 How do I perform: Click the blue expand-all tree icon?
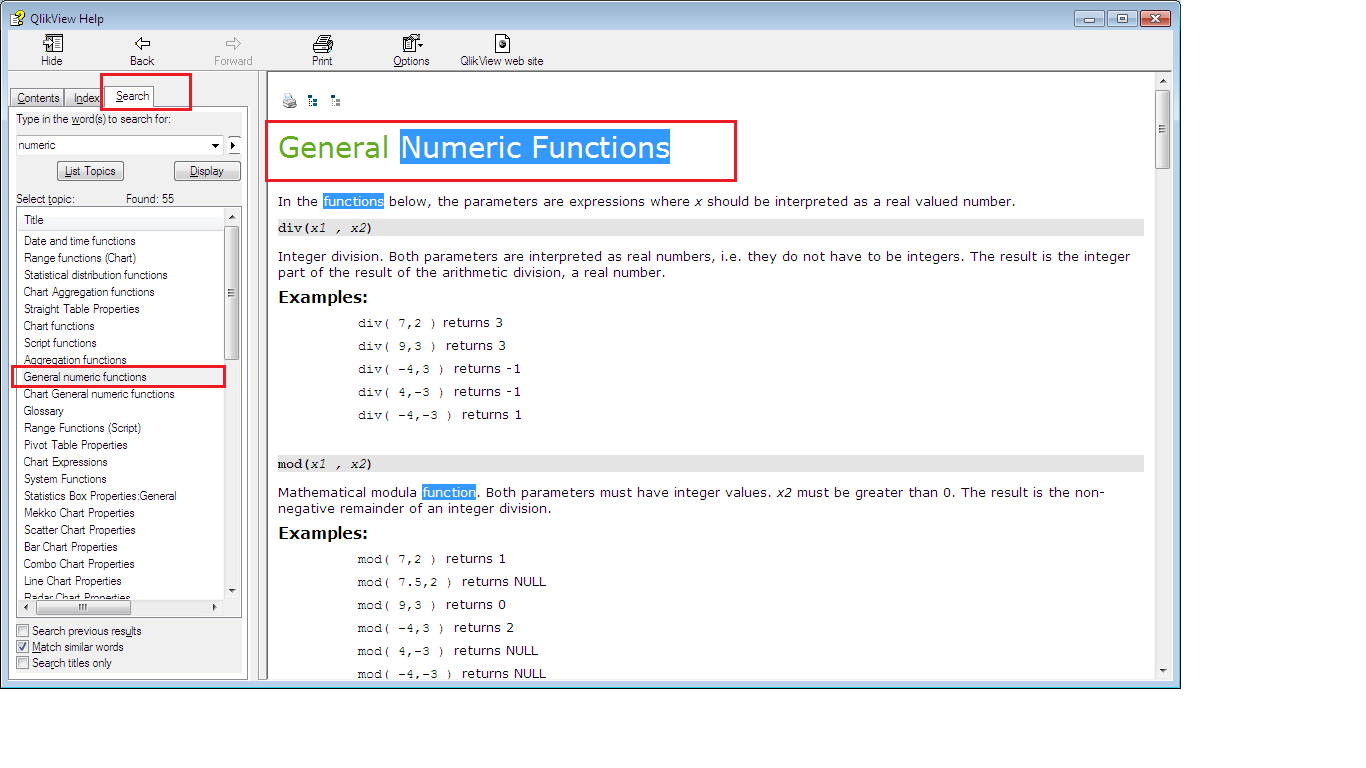pos(313,101)
